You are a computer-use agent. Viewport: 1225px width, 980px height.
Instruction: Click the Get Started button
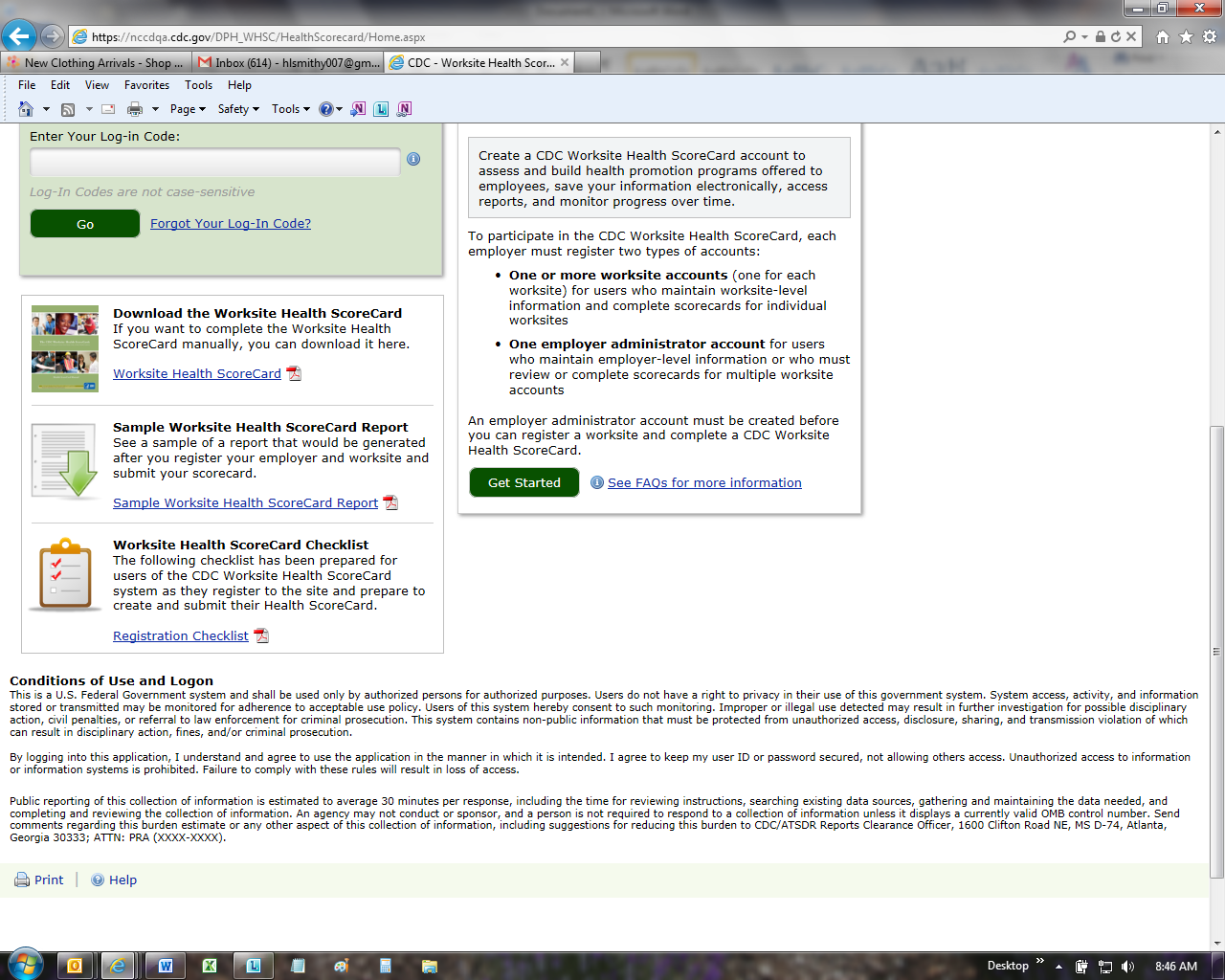524,482
